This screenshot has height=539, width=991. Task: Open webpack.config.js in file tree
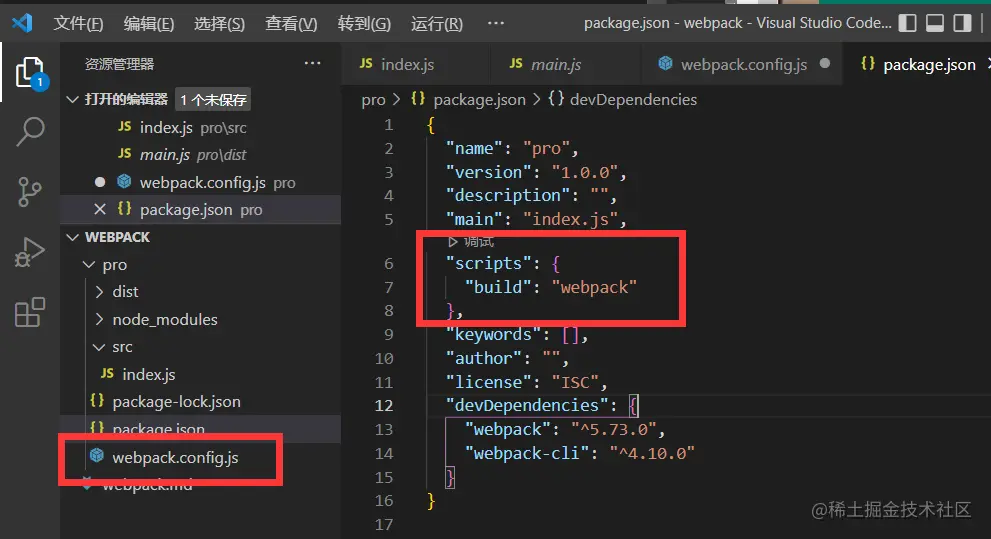tap(200, 457)
